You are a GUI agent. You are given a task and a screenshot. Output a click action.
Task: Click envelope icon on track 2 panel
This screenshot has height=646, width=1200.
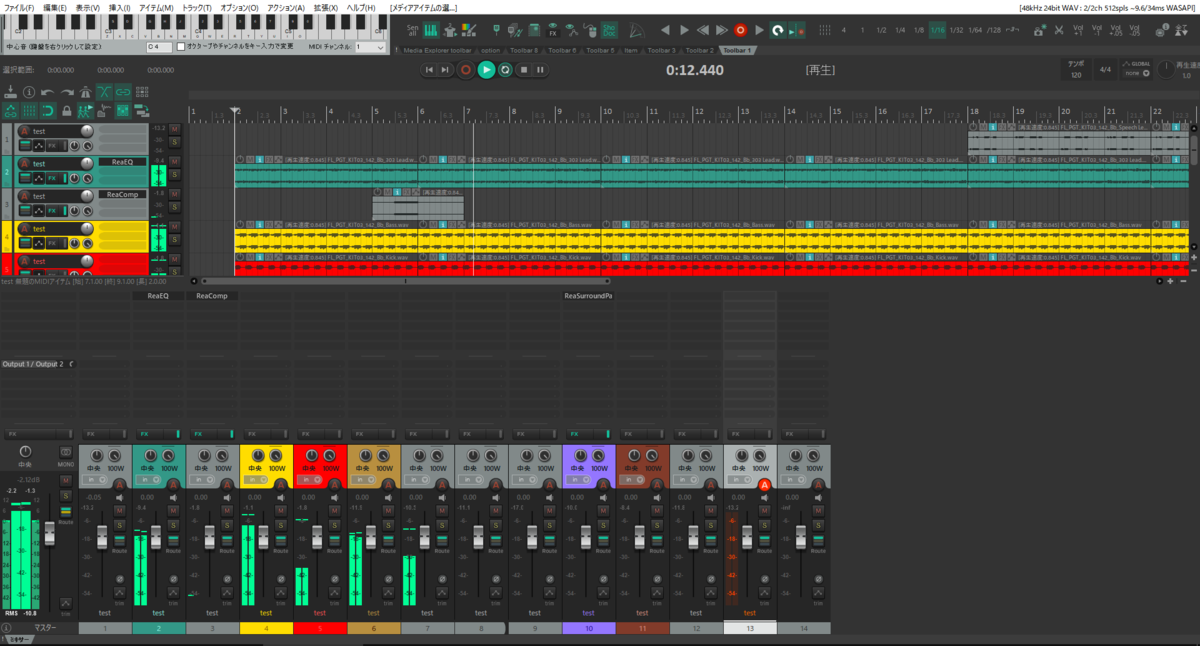pyautogui.click(x=39, y=178)
